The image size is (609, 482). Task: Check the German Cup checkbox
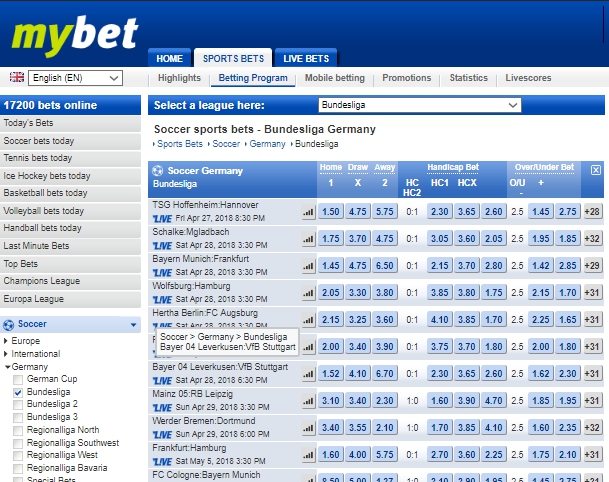coord(18,379)
